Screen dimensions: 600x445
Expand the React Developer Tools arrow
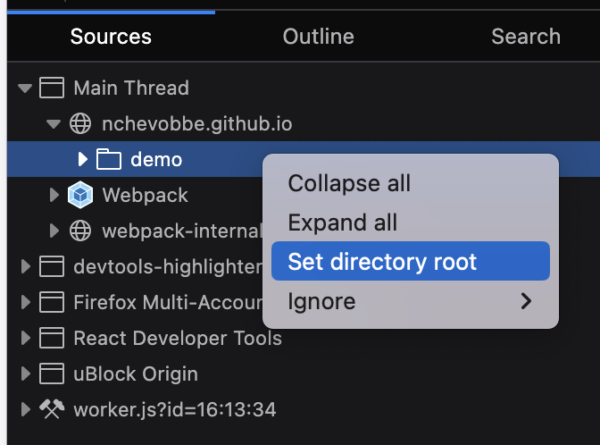click(25, 338)
